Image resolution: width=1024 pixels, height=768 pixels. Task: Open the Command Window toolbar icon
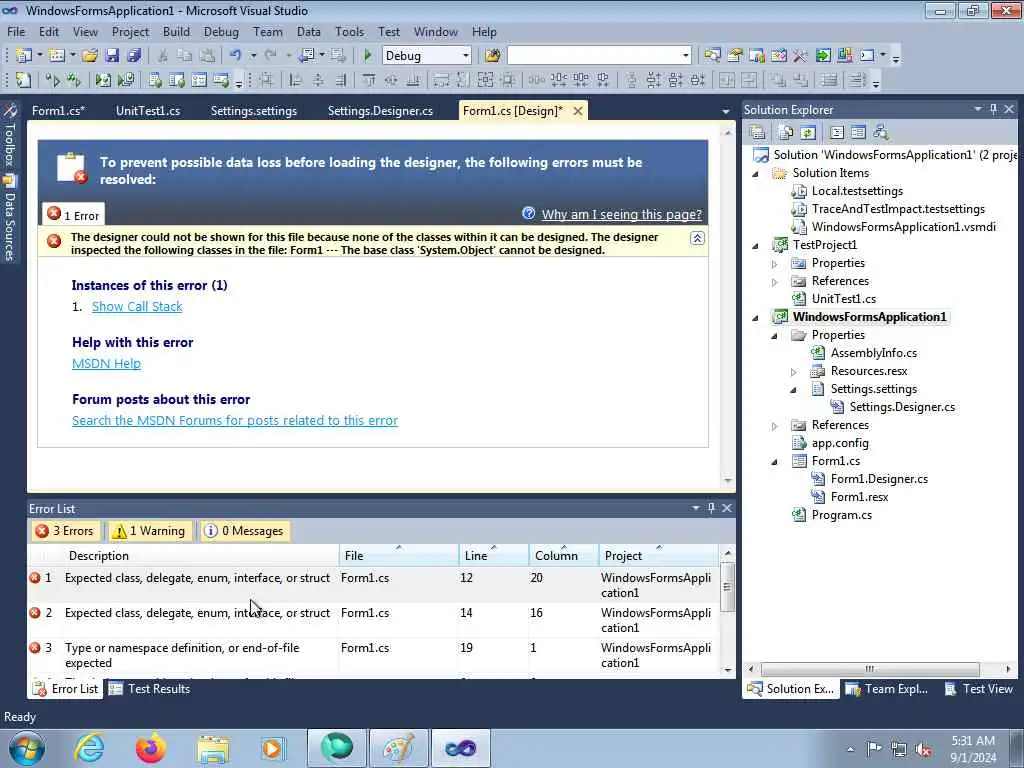coord(867,56)
